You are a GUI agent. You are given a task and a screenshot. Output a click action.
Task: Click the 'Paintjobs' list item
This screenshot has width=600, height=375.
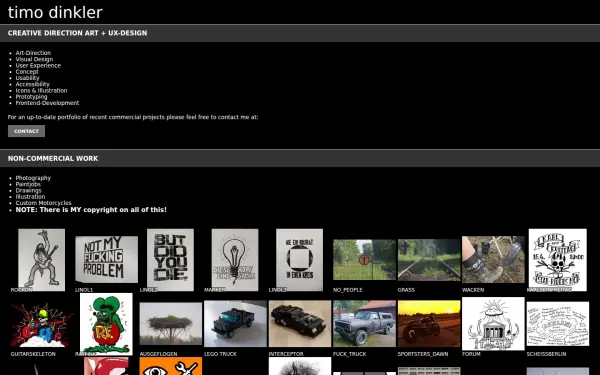(x=28, y=184)
